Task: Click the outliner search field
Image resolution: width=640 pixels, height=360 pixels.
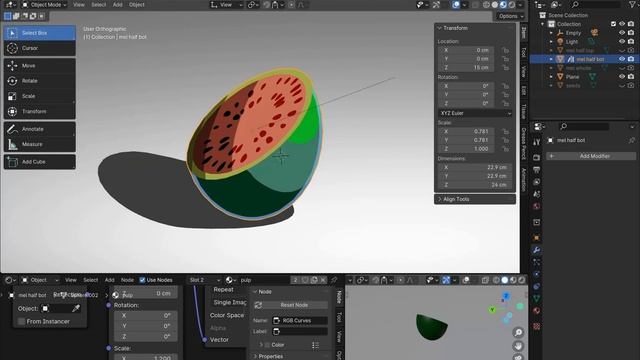Action: 596,4
